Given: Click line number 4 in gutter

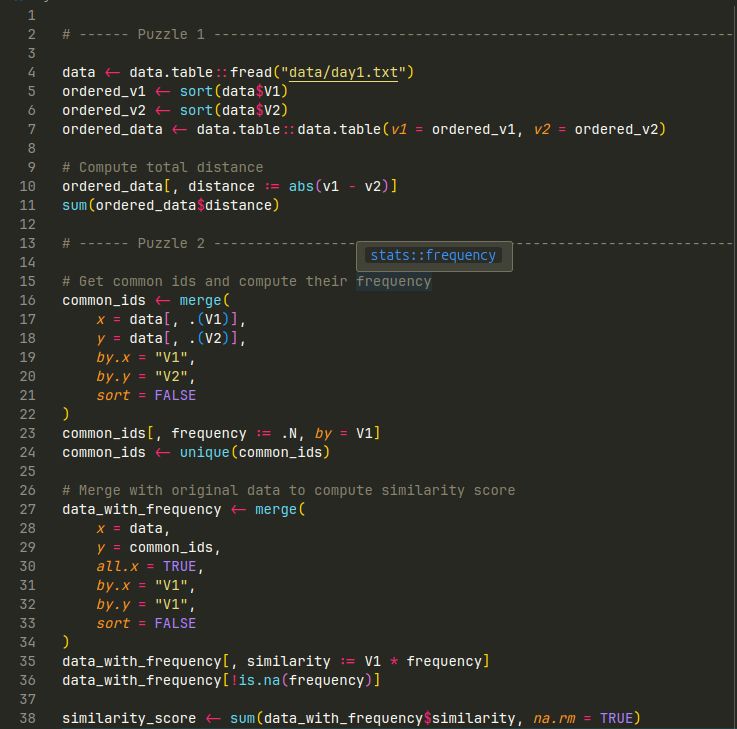Looking at the screenshot, I should click(31, 72).
